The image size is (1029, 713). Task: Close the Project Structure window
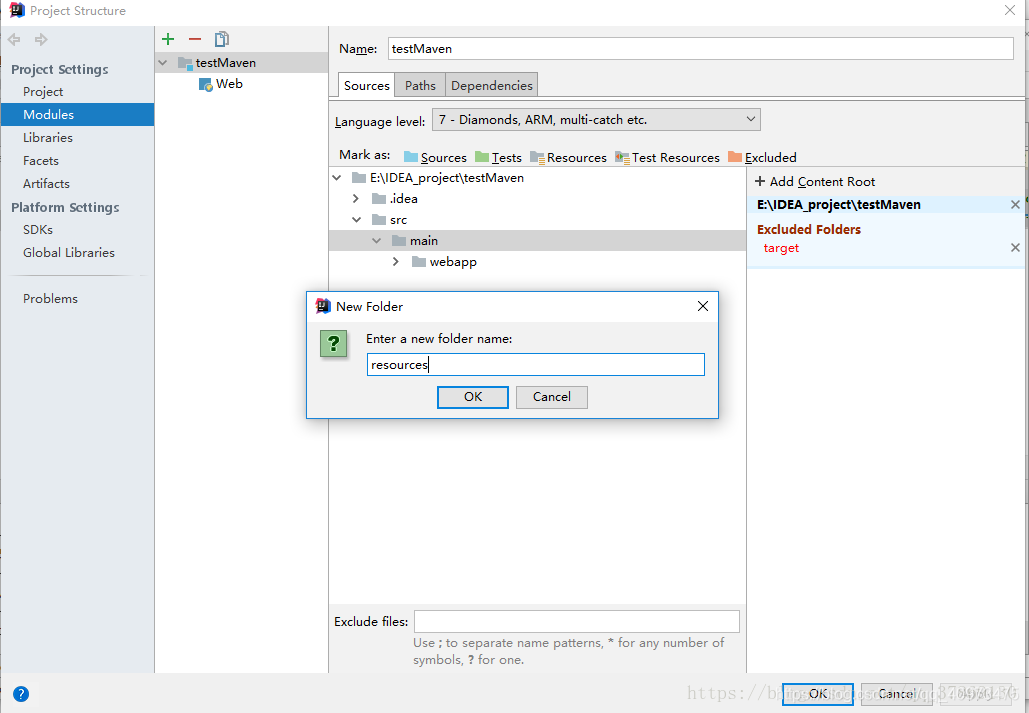[x=1010, y=11]
